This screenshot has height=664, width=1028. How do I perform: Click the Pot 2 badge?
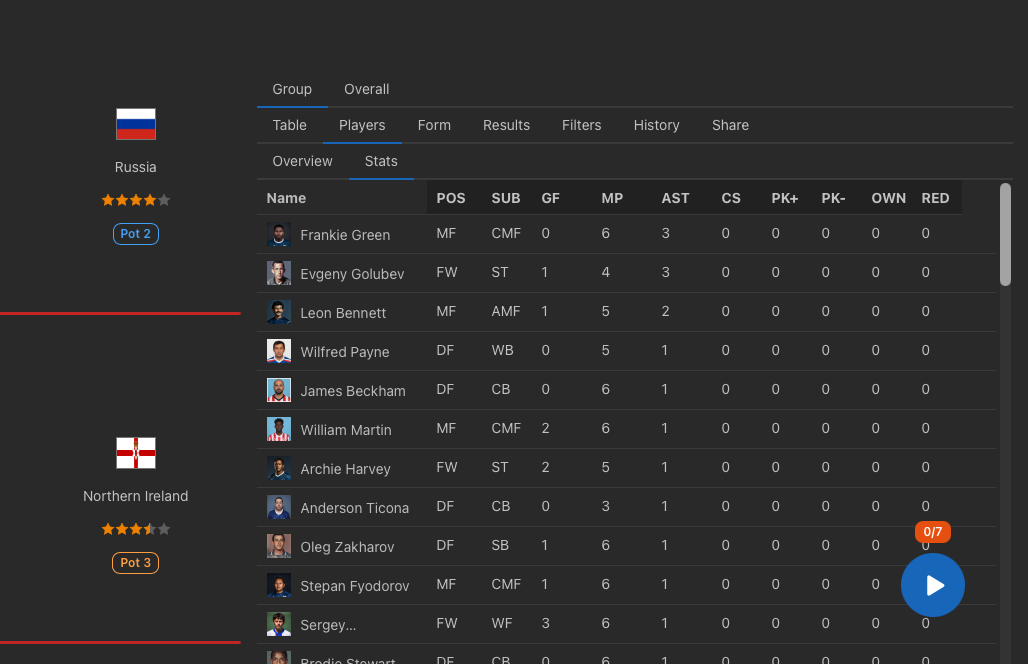(x=136, y=234)
